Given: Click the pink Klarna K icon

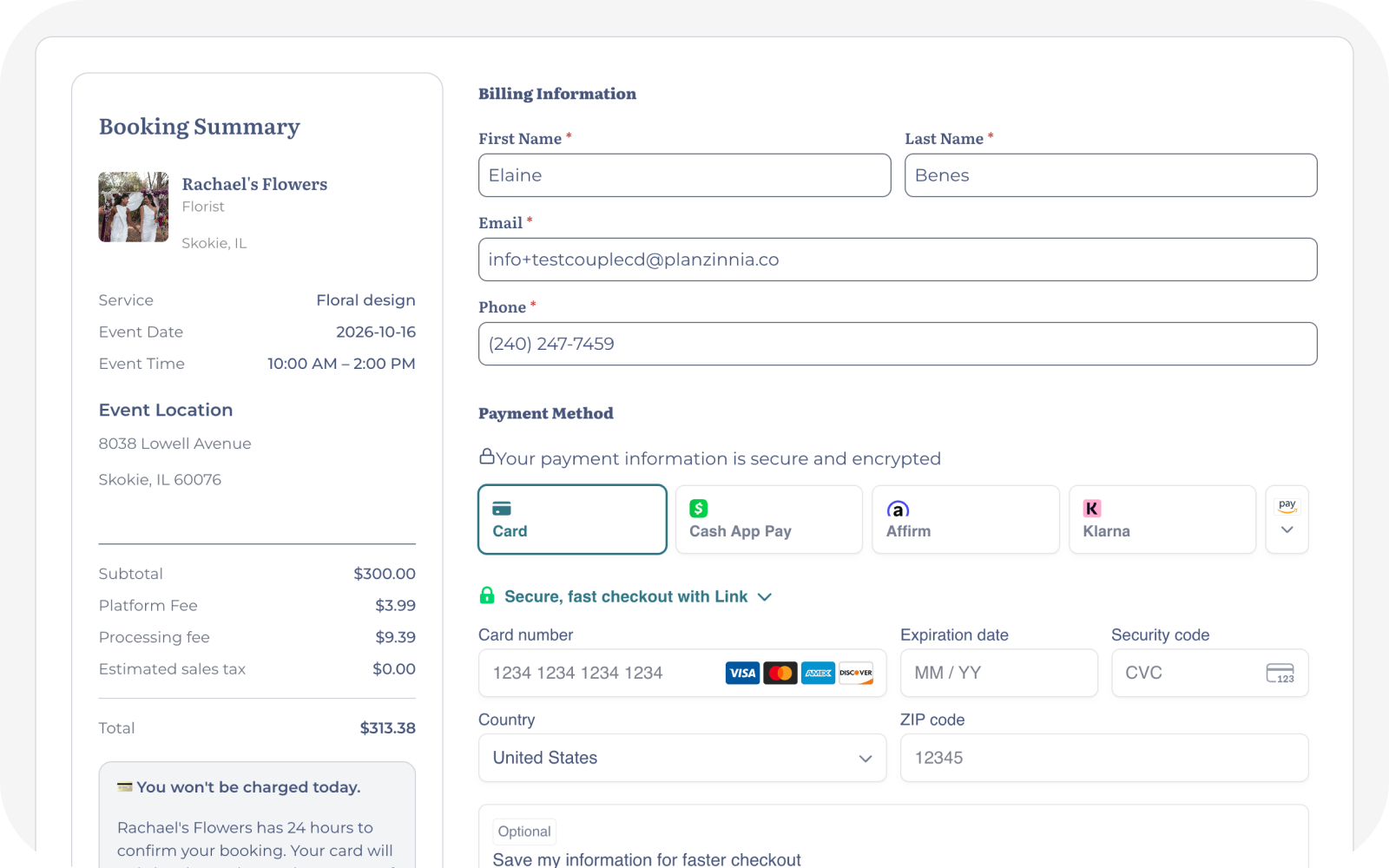Looking at the screenshot, I should 1092,509.
